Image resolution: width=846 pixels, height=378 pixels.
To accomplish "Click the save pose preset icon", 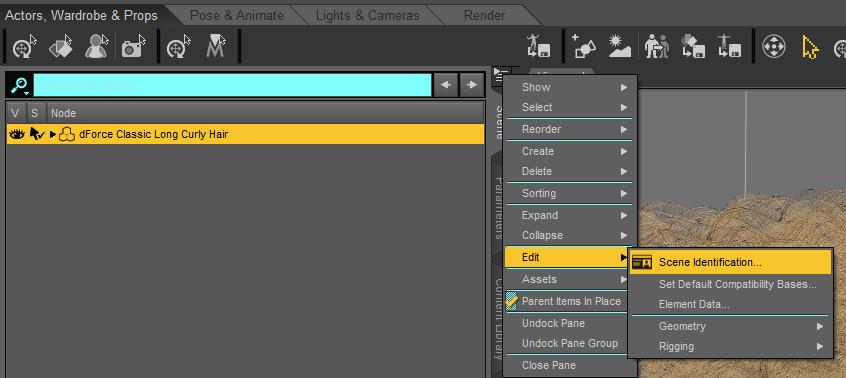I will click(538, 47).
